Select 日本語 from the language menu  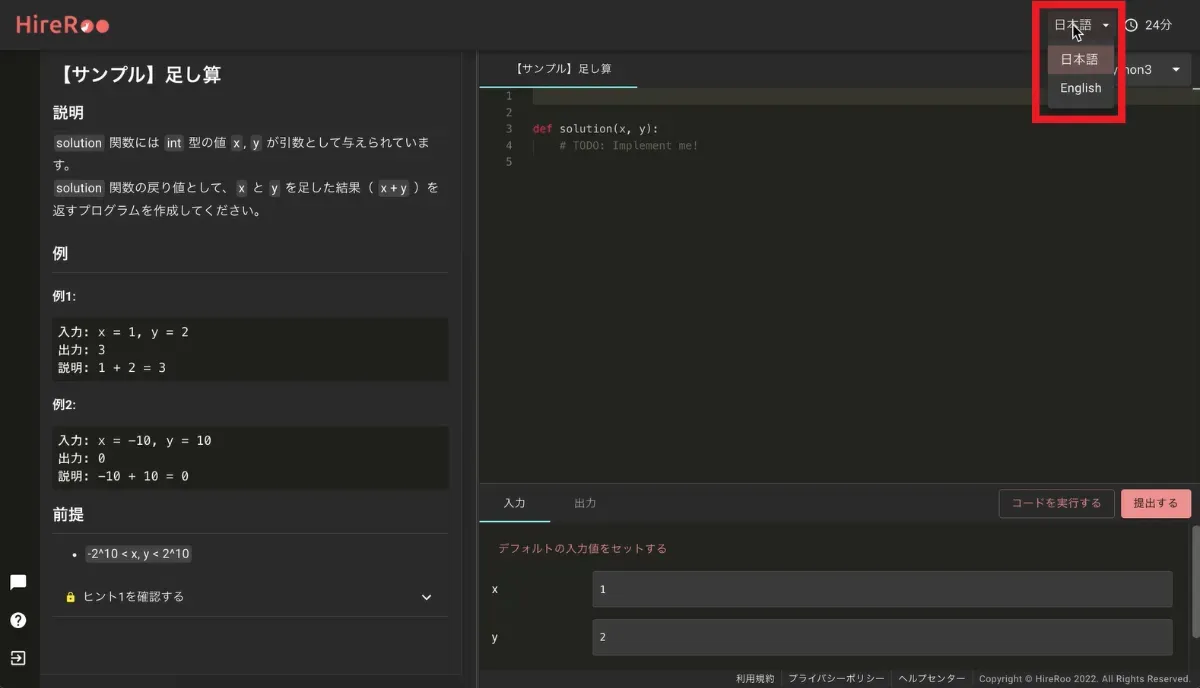1080,59
